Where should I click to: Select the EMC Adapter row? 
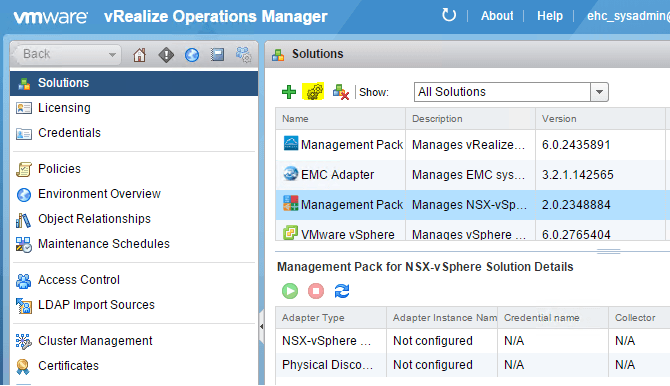(472, 175)
